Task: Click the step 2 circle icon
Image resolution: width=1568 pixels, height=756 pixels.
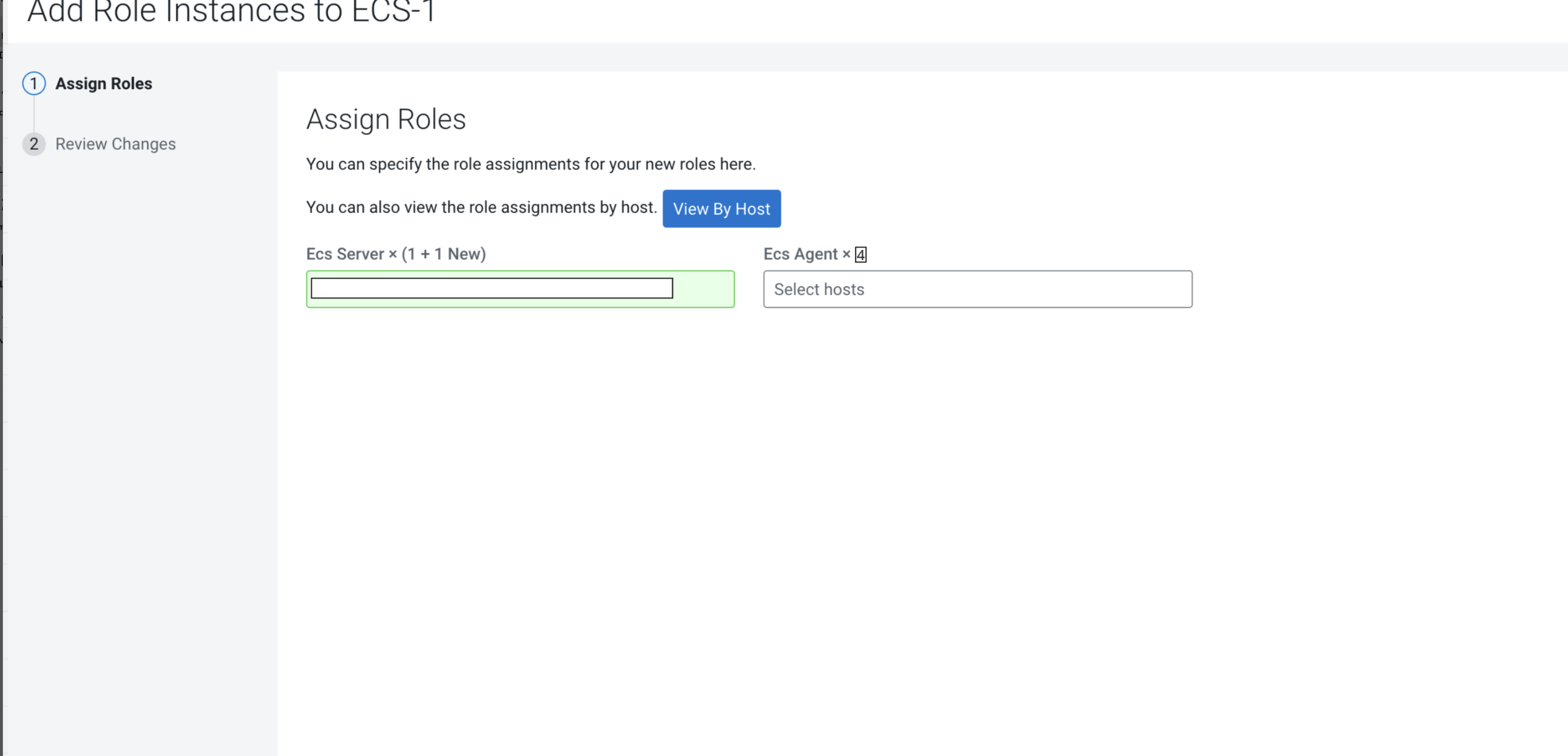Action: (x=34, y=144)
